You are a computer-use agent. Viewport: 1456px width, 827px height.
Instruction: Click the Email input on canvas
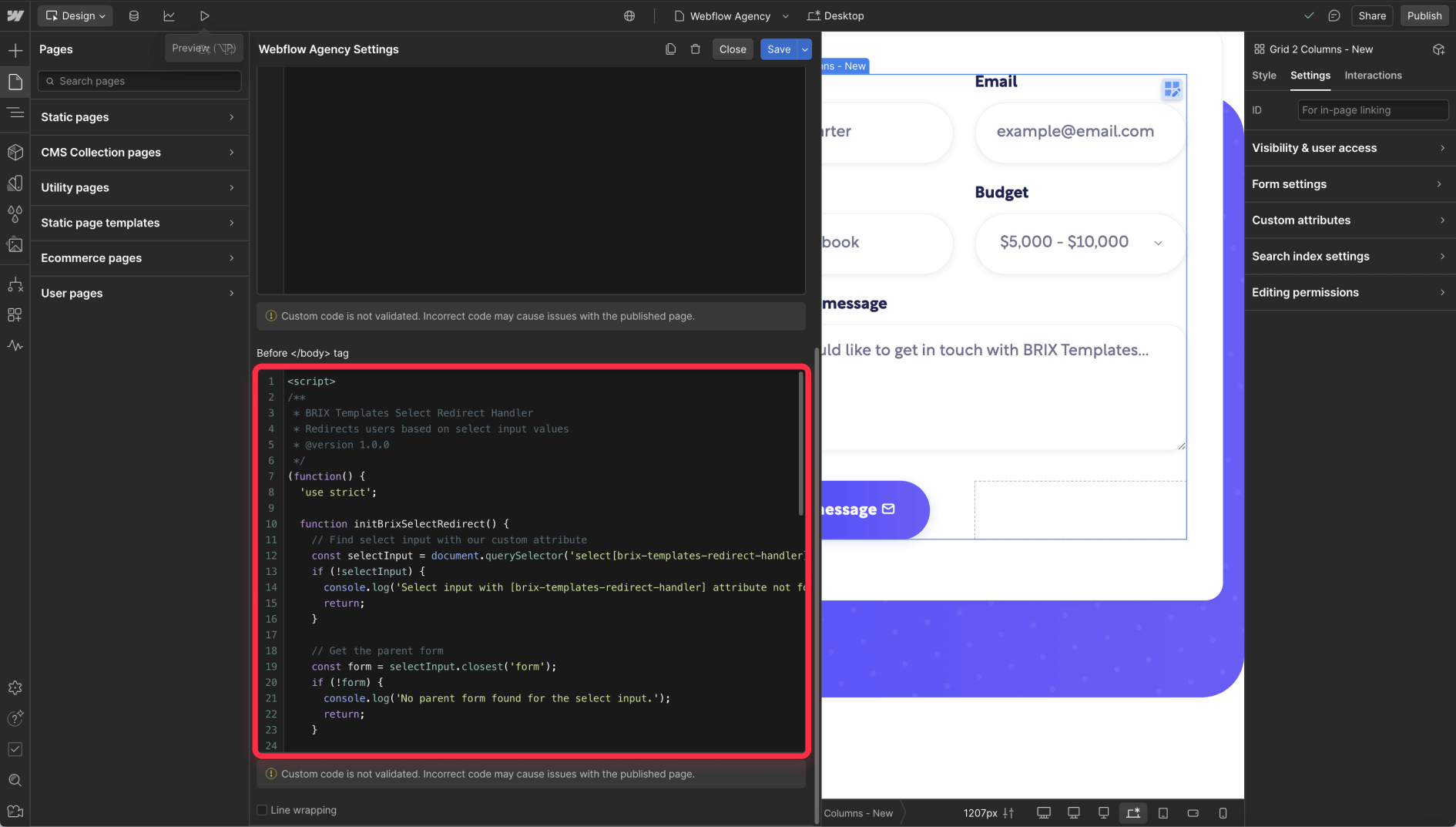(1079, 132)
